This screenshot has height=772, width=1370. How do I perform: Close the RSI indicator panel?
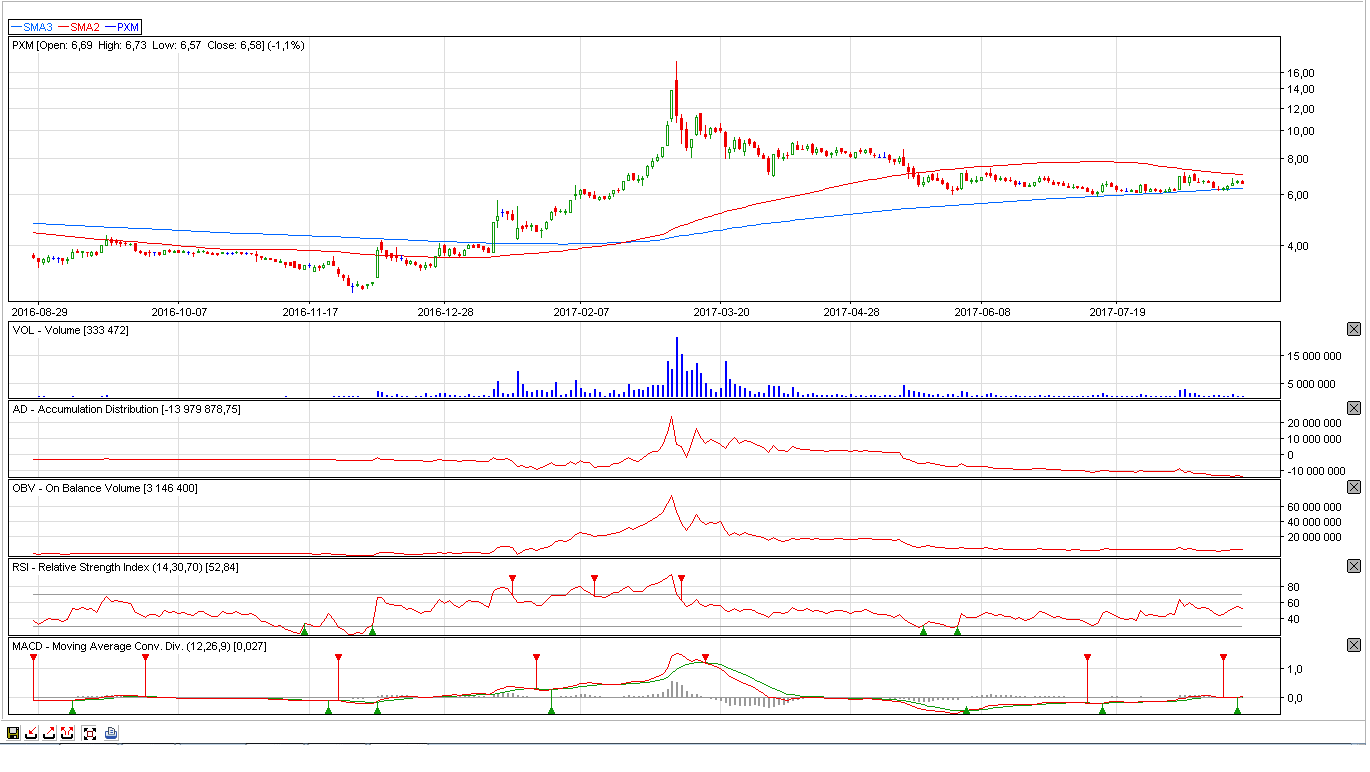1354,566
